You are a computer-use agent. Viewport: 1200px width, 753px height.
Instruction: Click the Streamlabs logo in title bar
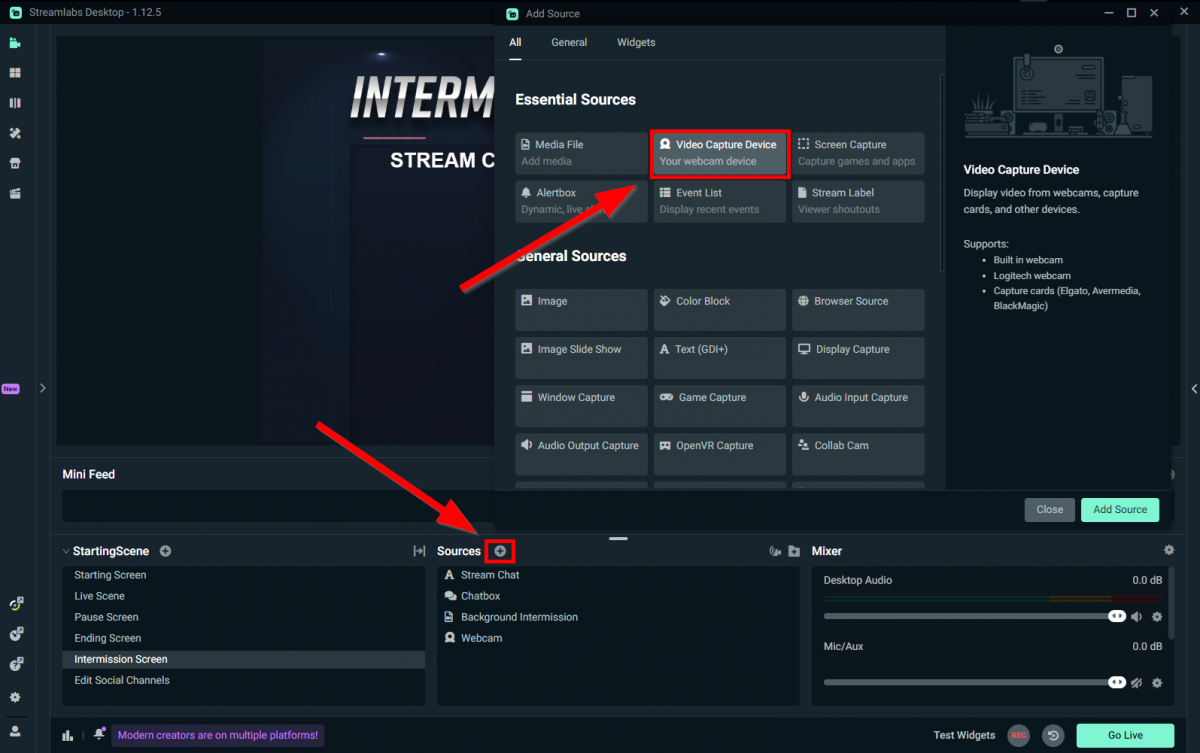(15, 12)
